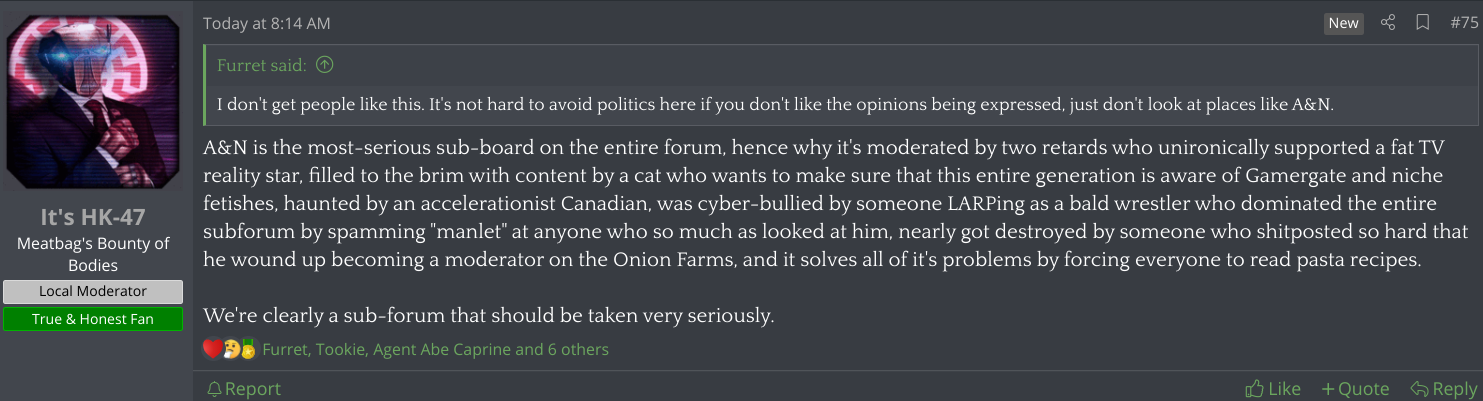The image size is (1483, 401).
Task: Open Furret's name in the reactions list
Action: [x=285, y=350]
